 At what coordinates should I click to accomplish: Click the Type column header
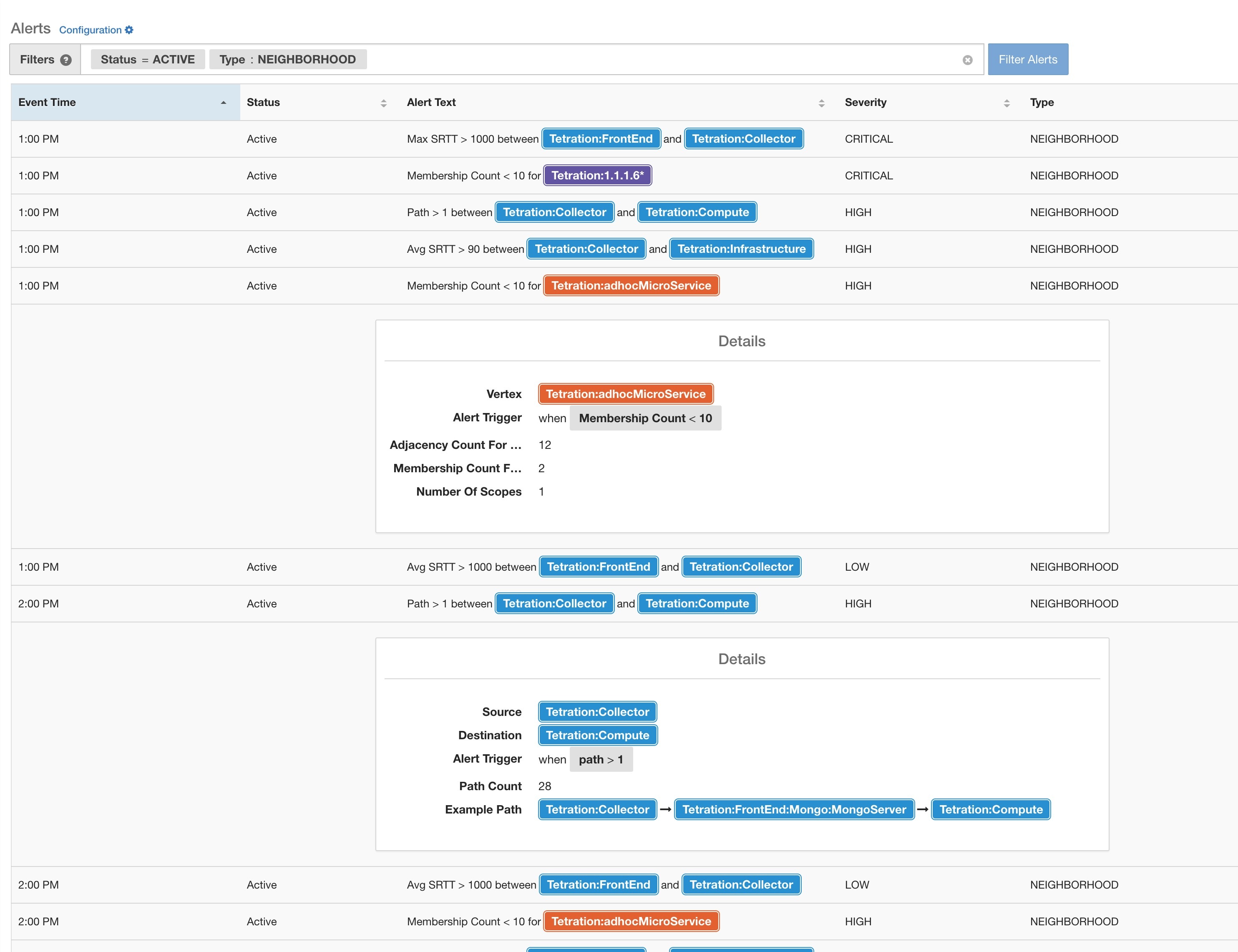click(x=1042, y=103)
